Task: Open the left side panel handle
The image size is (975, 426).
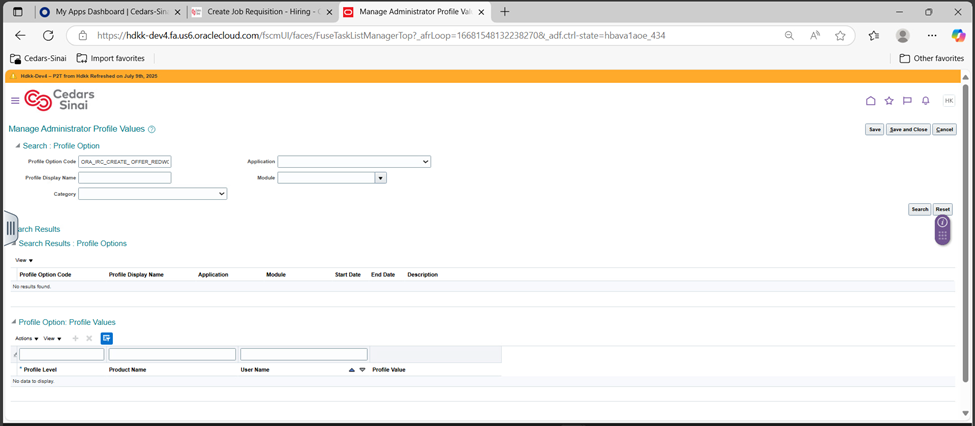Action: tap(11, 228)
